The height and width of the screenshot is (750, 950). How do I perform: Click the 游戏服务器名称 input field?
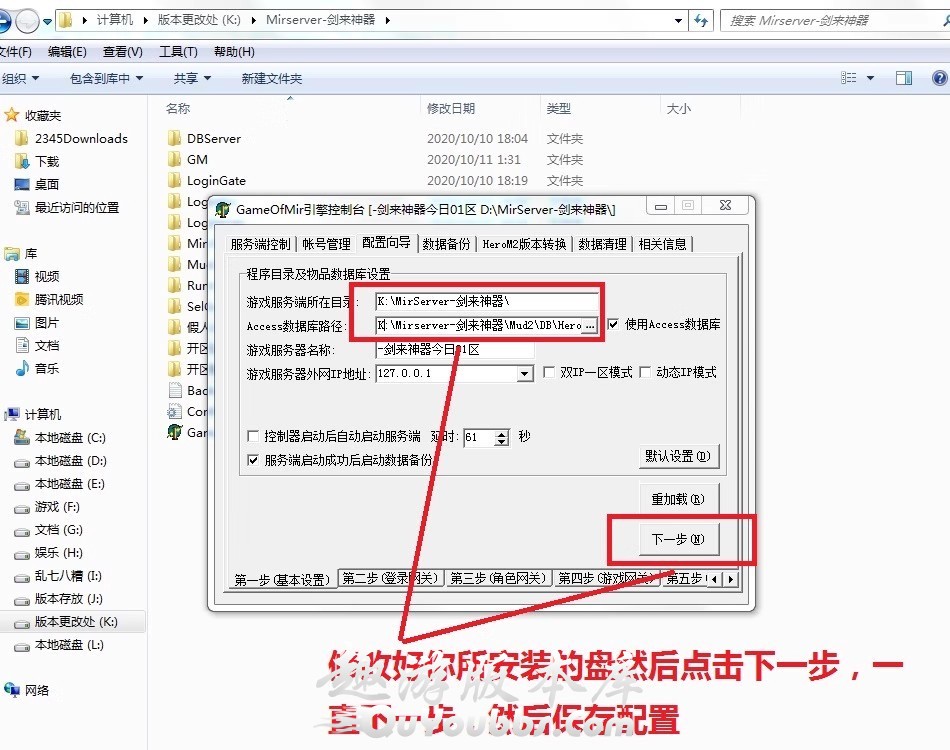pyautogui.click(x=455, y=350)
